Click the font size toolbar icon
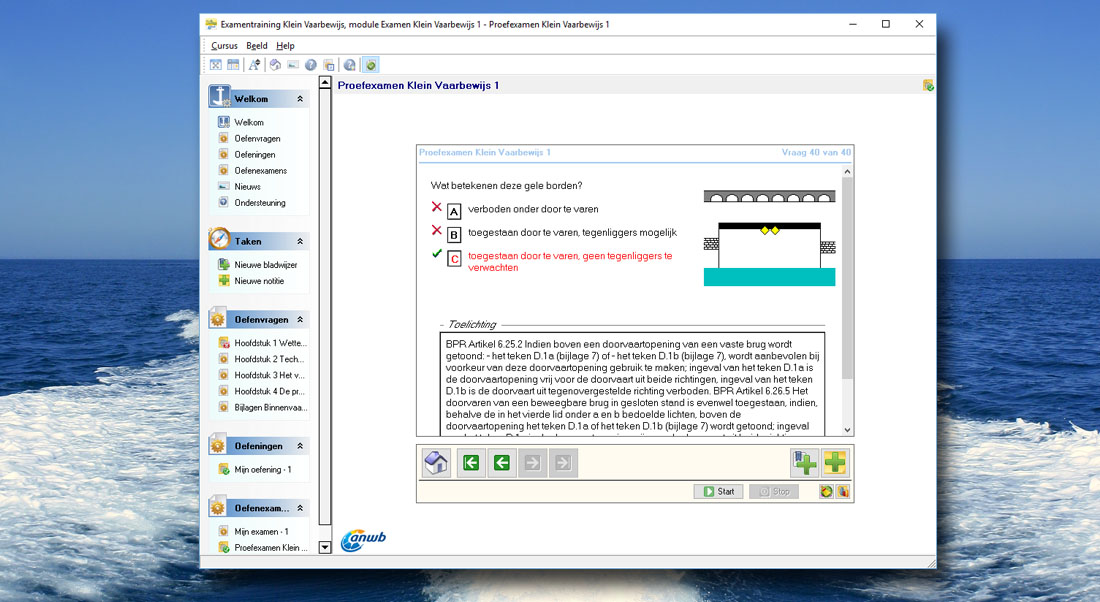1100x602 pixels. tap(255, 65)
